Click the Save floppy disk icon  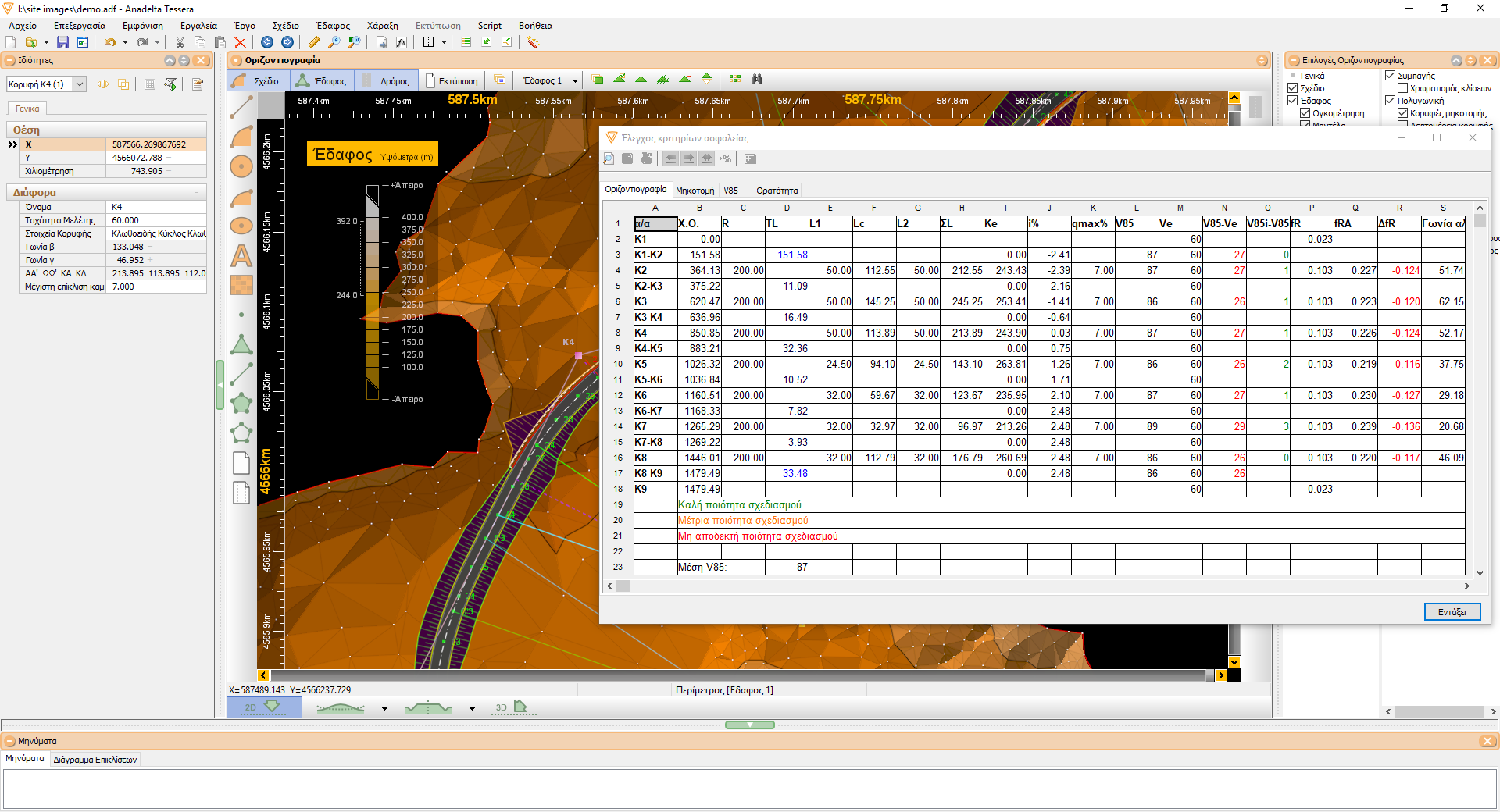(x=62, y=42)
